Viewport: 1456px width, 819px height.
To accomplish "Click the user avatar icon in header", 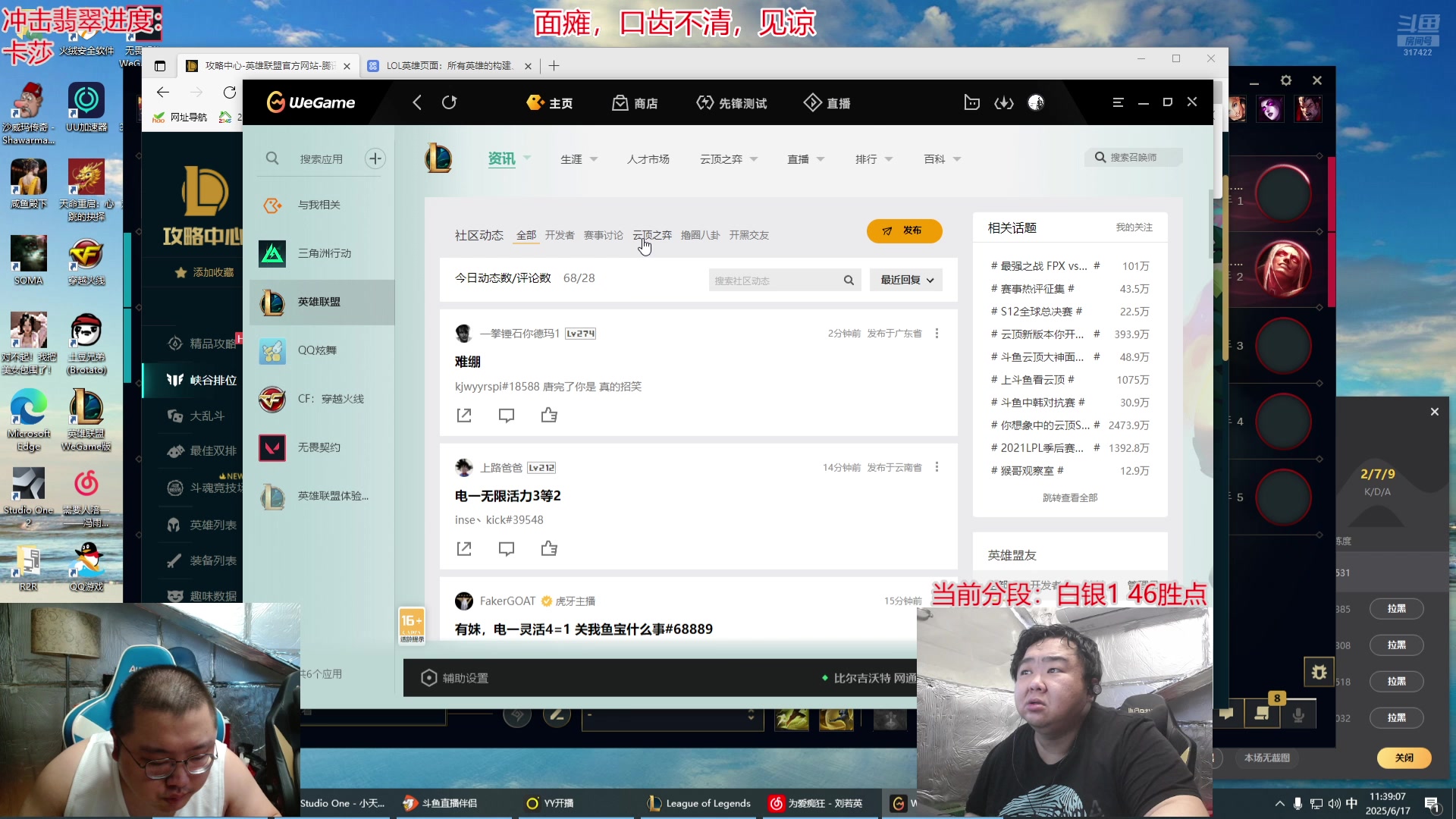I will (1036, 102).
